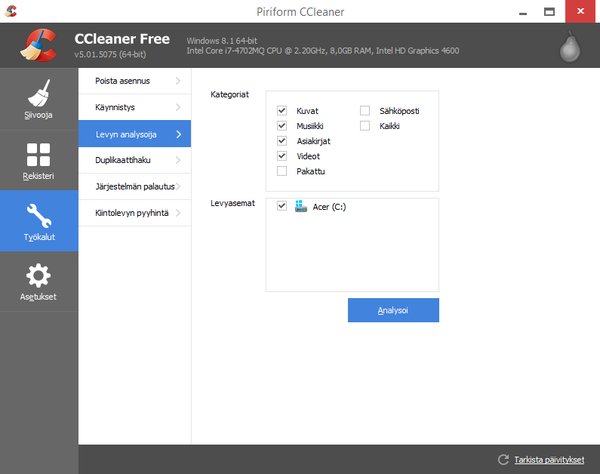Maximize the CCleaner window
Screen dimensions: 600x474
549,12
